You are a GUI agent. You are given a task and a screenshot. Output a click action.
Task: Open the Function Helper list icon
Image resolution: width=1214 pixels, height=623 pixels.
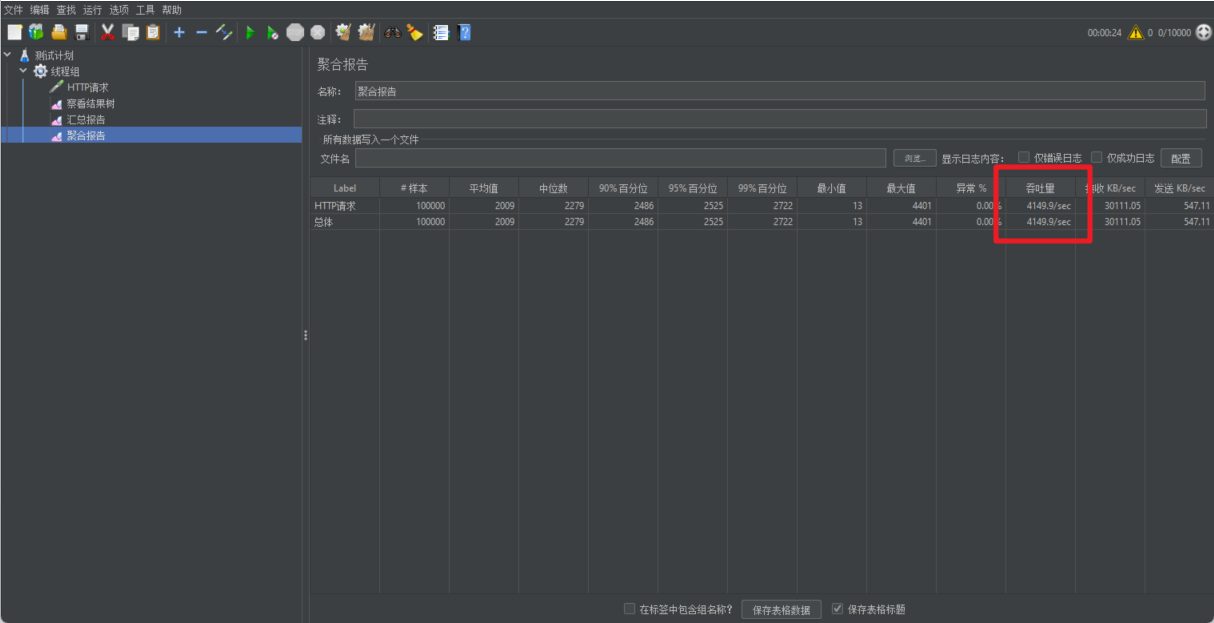(440, 32)
